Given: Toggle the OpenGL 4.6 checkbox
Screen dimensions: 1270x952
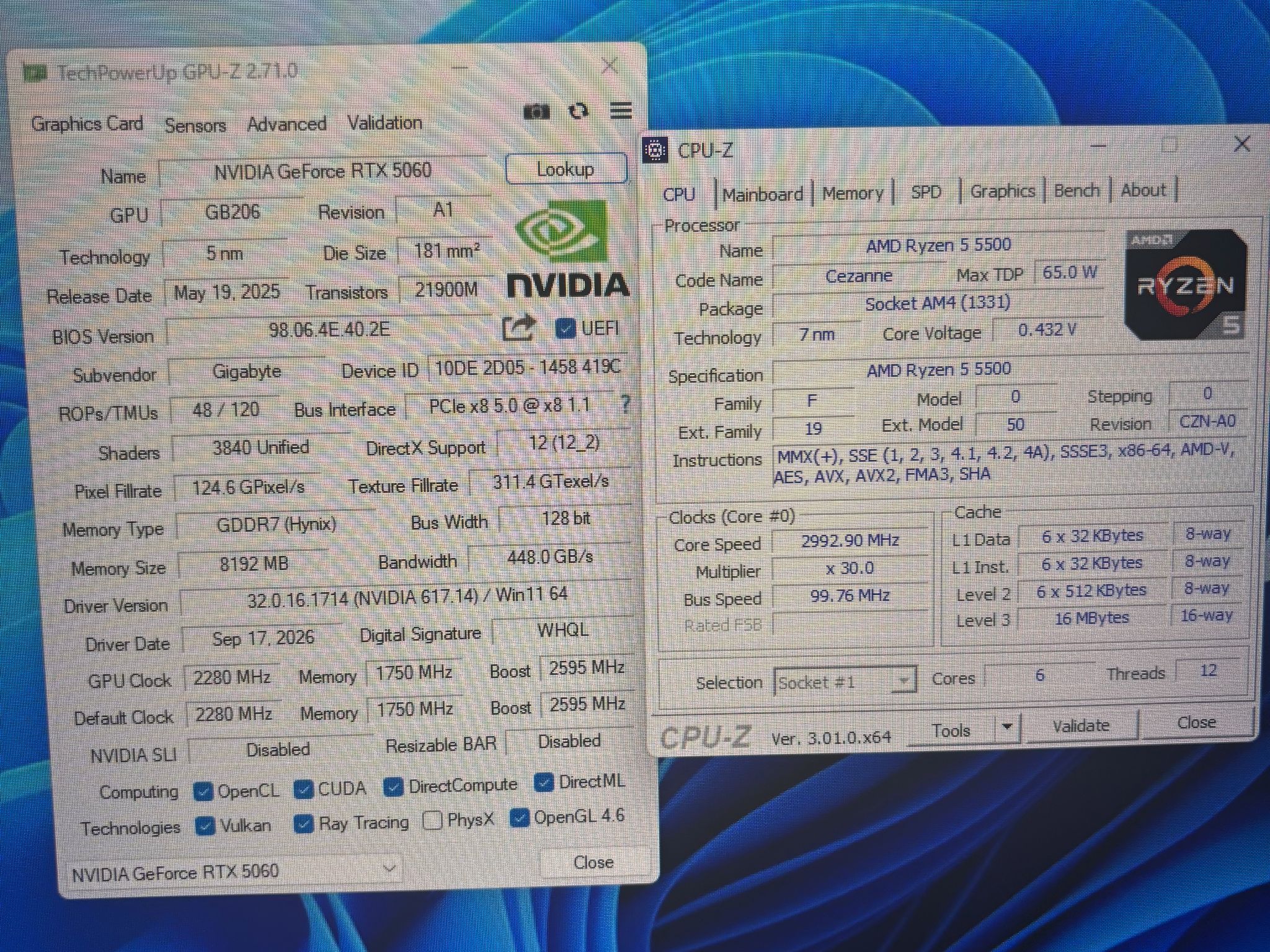Looking at the screenshot, I should tap(519, 818).
